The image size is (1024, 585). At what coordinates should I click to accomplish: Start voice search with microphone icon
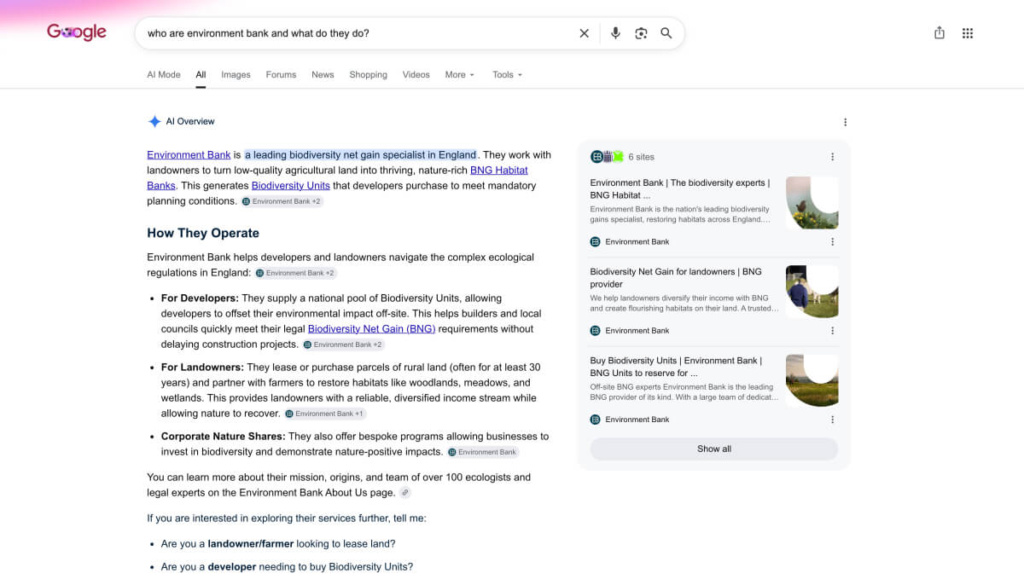point(615,33)
